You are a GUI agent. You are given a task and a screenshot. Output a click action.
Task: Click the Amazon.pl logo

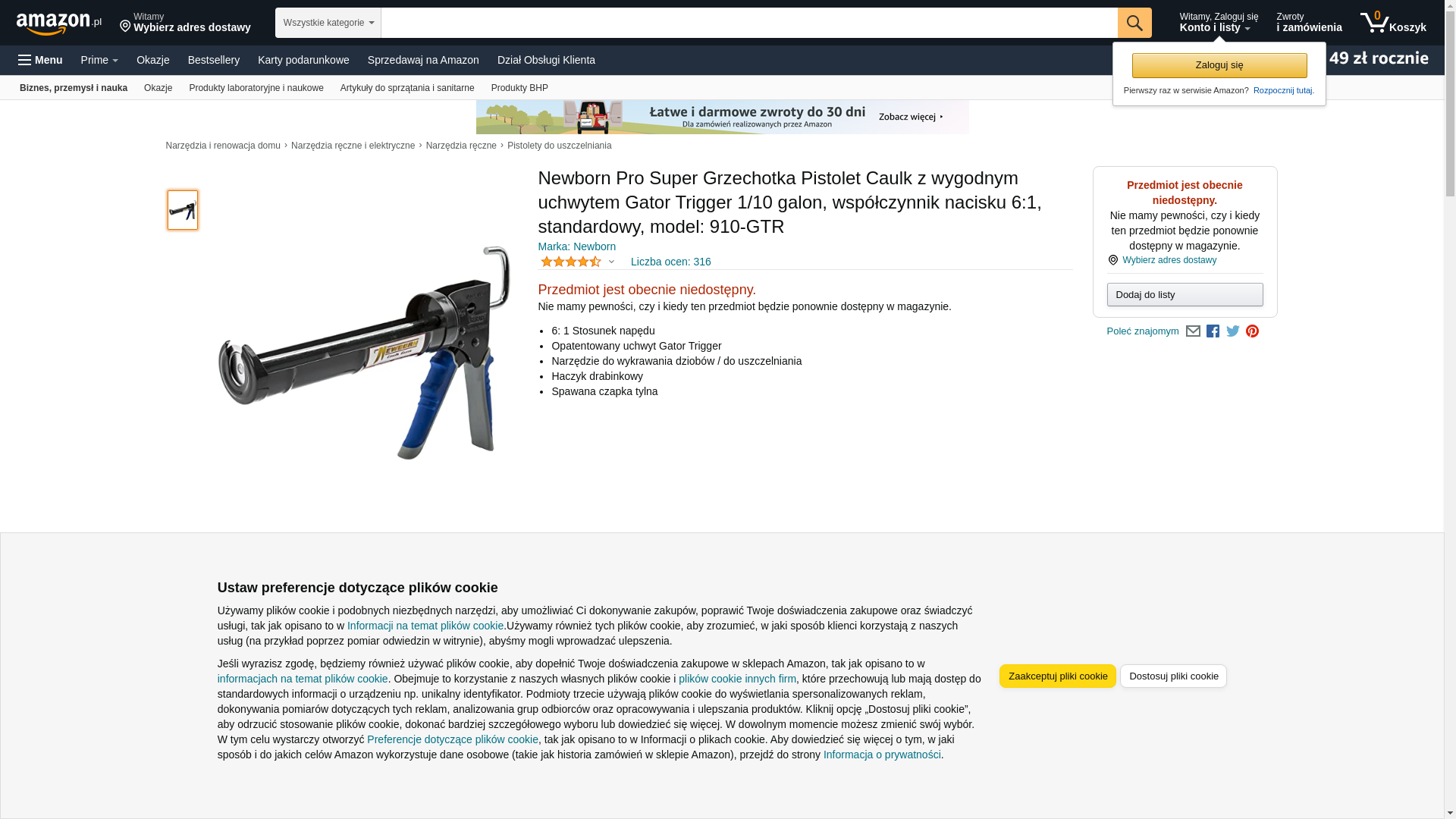click(58, 24)
